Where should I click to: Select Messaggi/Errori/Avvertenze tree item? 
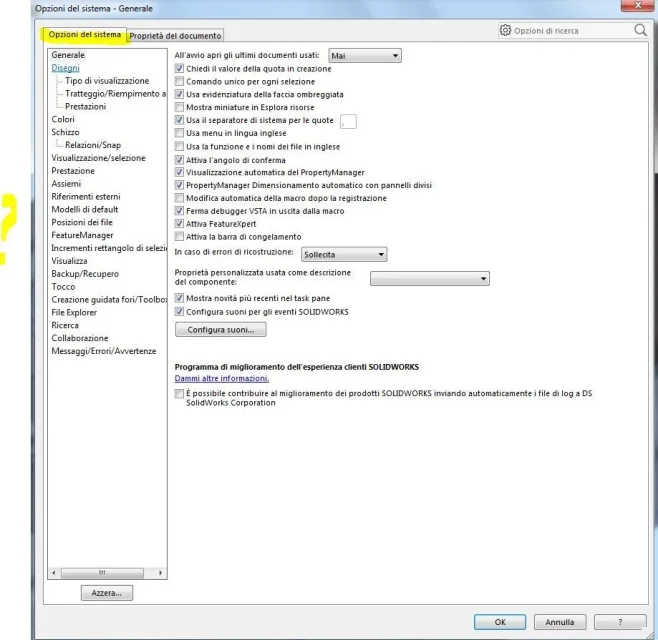point(104,351)
